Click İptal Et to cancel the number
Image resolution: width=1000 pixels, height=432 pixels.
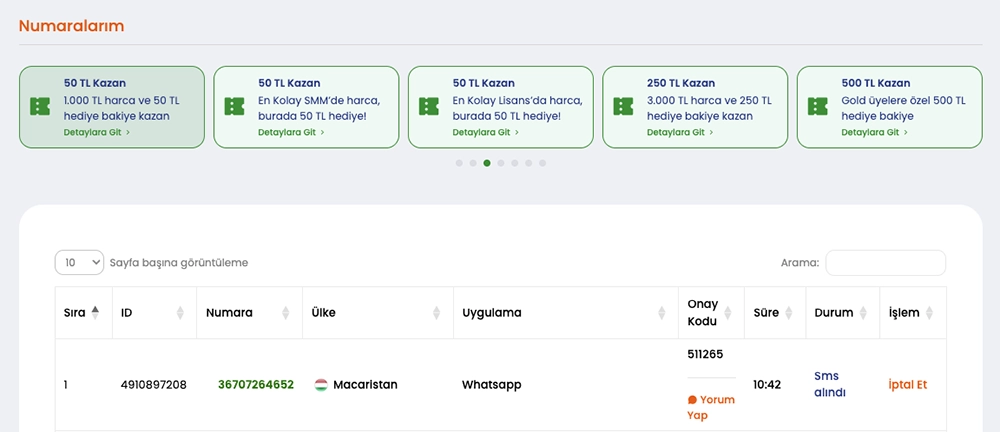(908, 385)
